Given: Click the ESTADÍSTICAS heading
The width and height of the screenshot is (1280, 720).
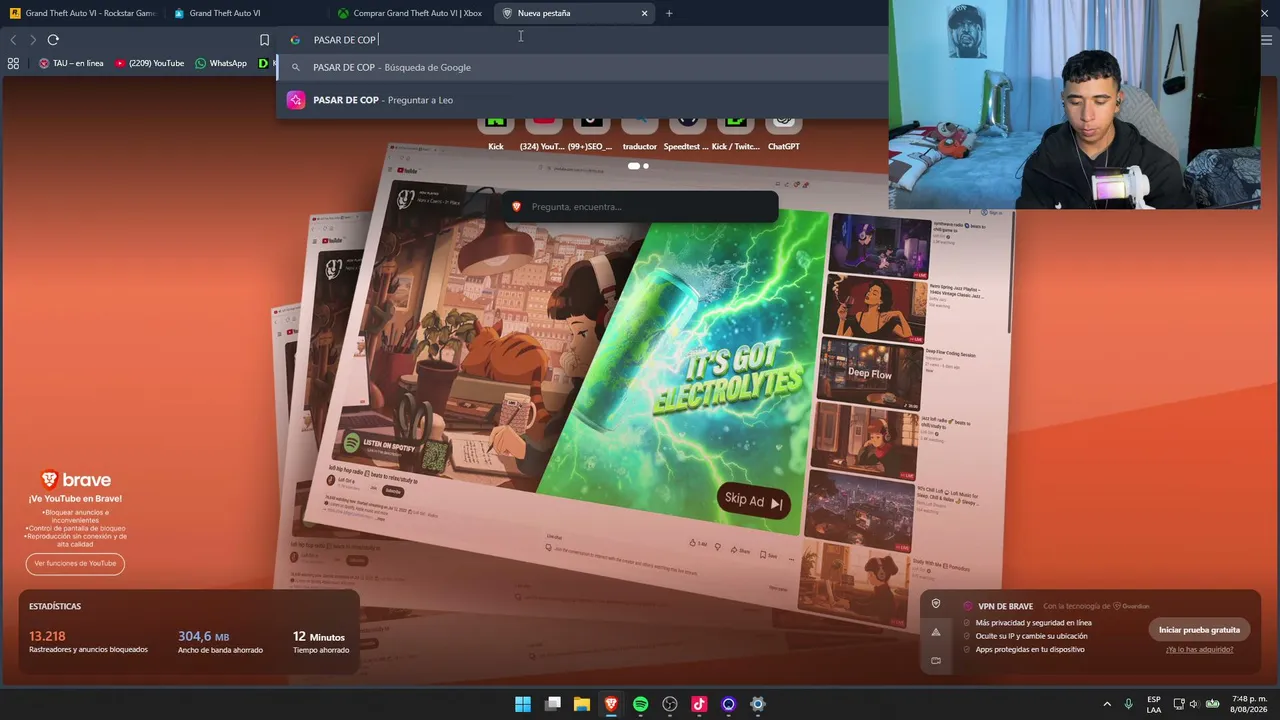Looking at the screenshot, I should coord(55,606).
